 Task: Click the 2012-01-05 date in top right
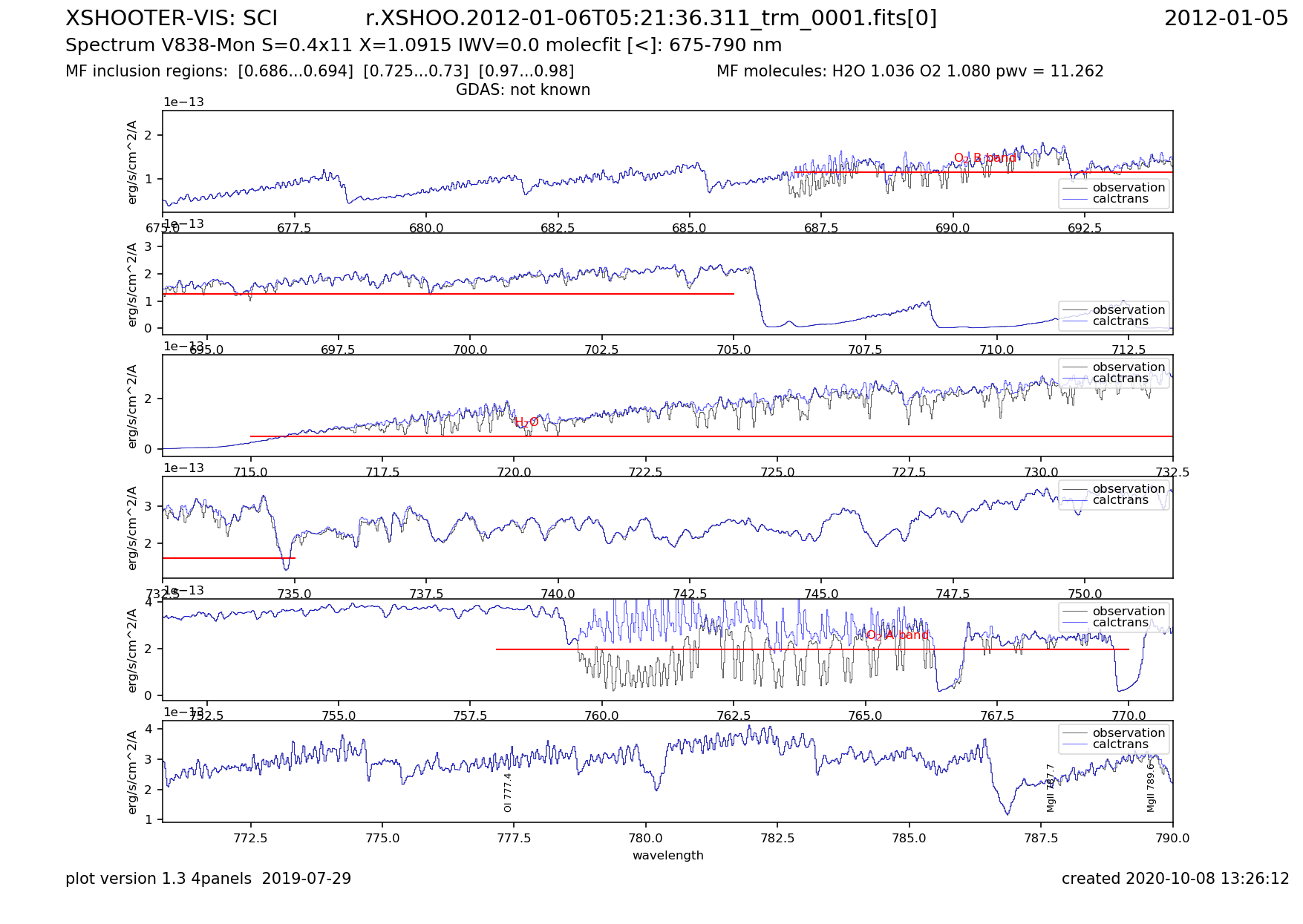point(1226,19)
